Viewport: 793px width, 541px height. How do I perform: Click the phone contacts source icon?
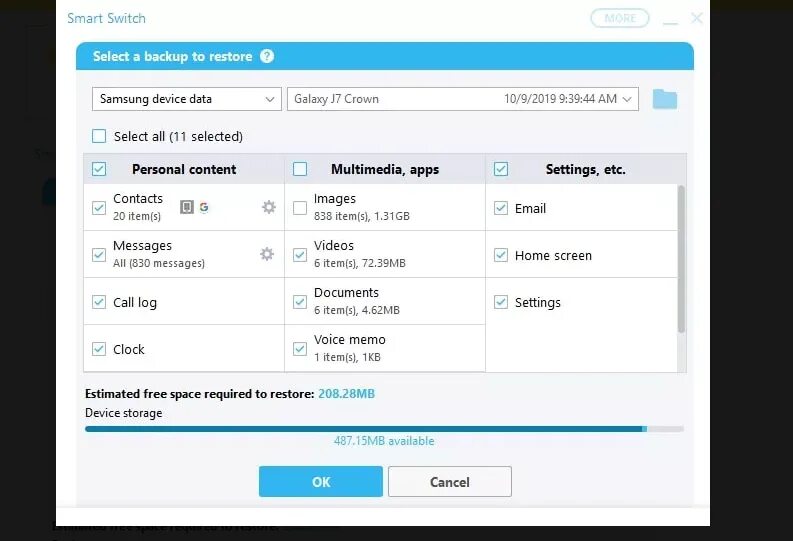coord(187,207)
